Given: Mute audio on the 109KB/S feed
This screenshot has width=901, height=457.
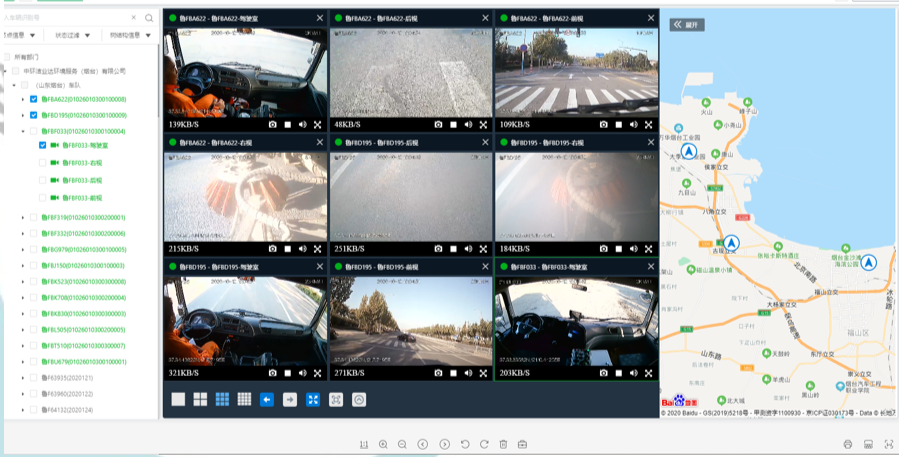Looking at the screenshot, I should [634, 125].
